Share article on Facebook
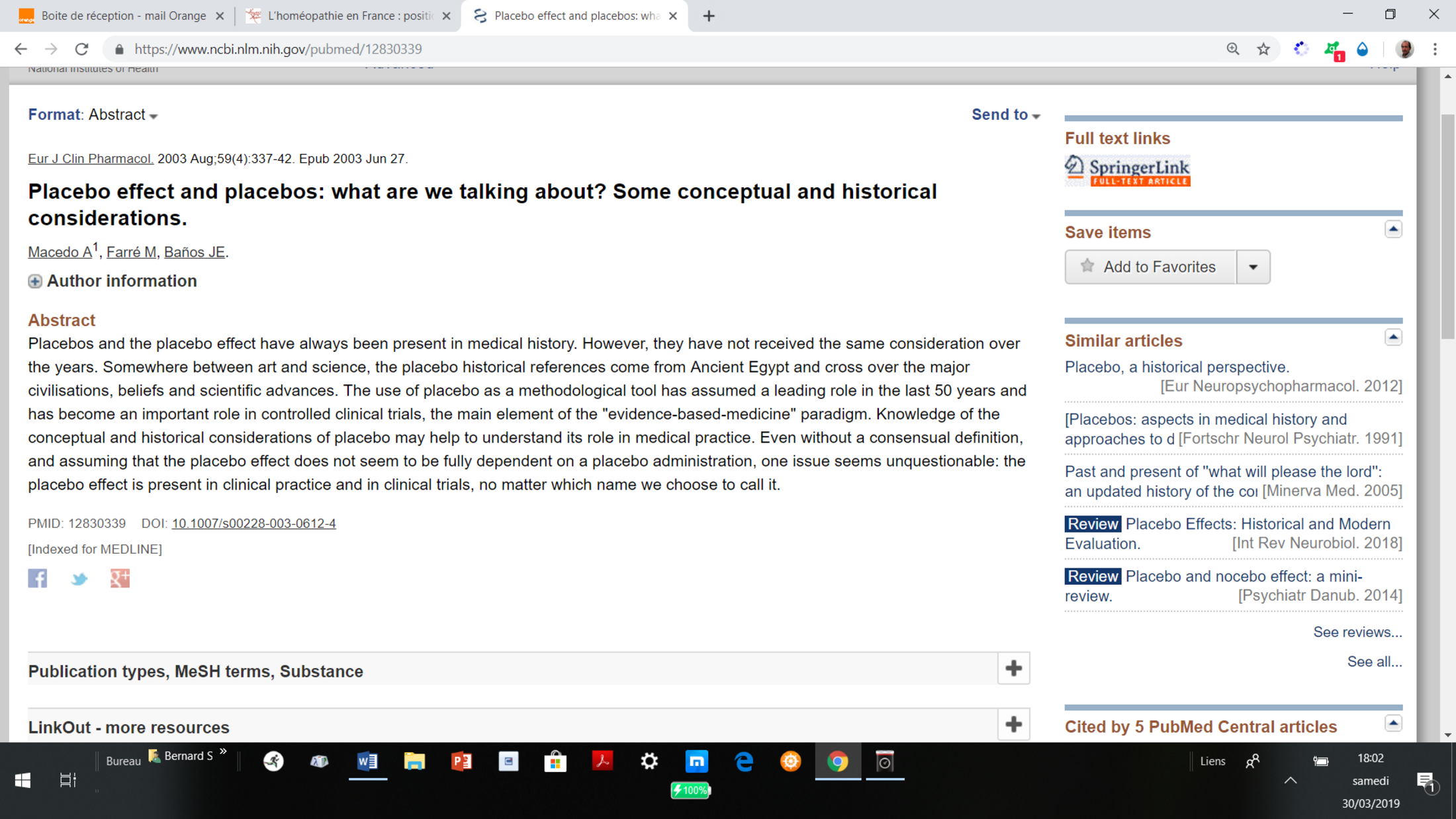Screen dimensions: 1456x819 [x=38, y=578]
